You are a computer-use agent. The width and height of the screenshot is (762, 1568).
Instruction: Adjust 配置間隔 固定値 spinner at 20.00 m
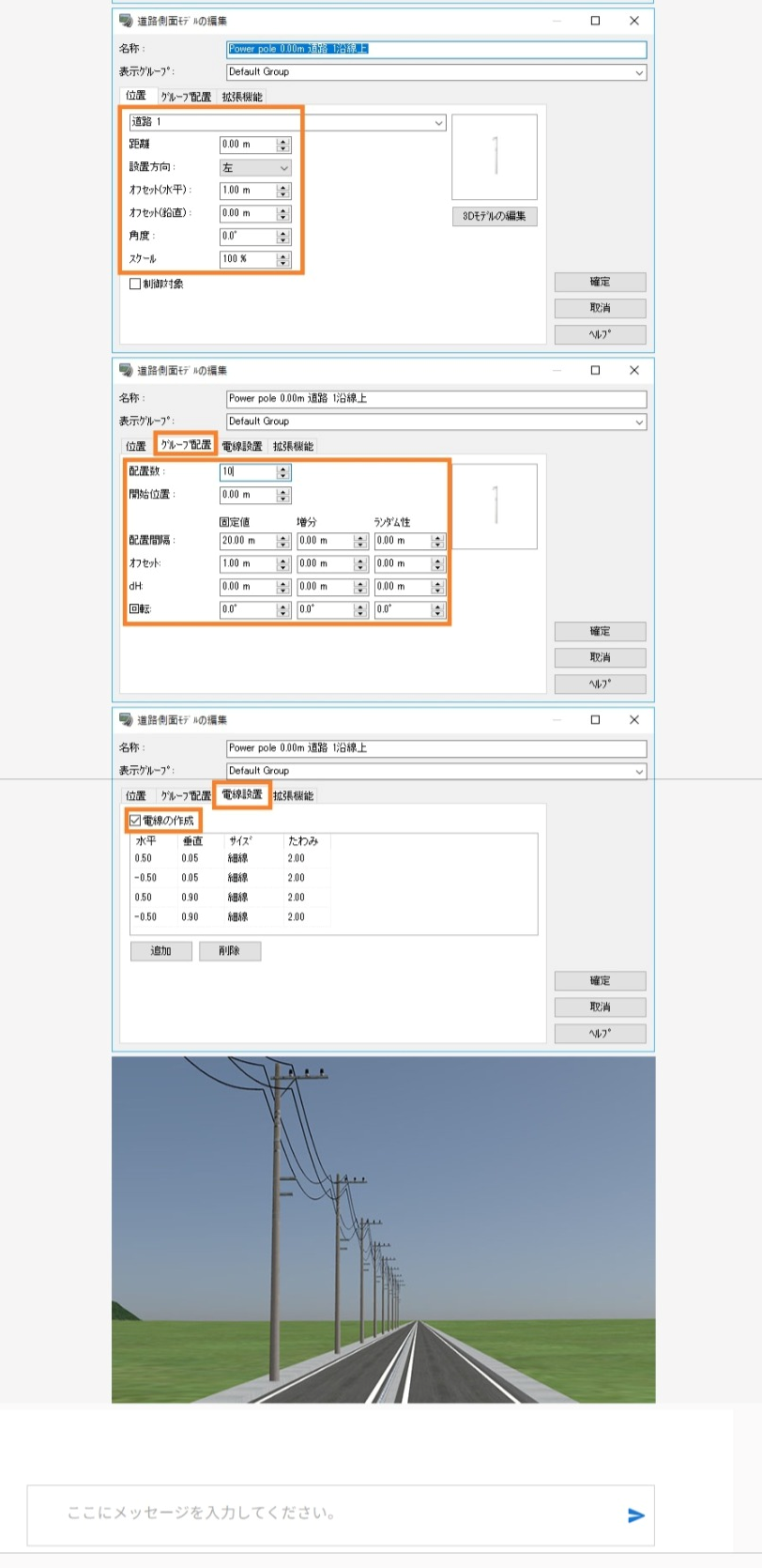click(283, 542)
